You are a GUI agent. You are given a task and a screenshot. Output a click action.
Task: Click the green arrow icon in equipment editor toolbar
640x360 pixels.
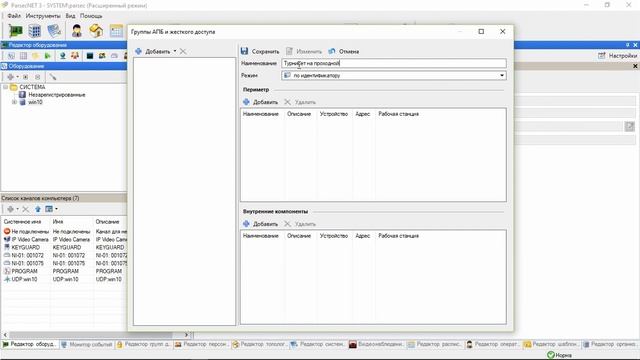click(x=48, y=56)
